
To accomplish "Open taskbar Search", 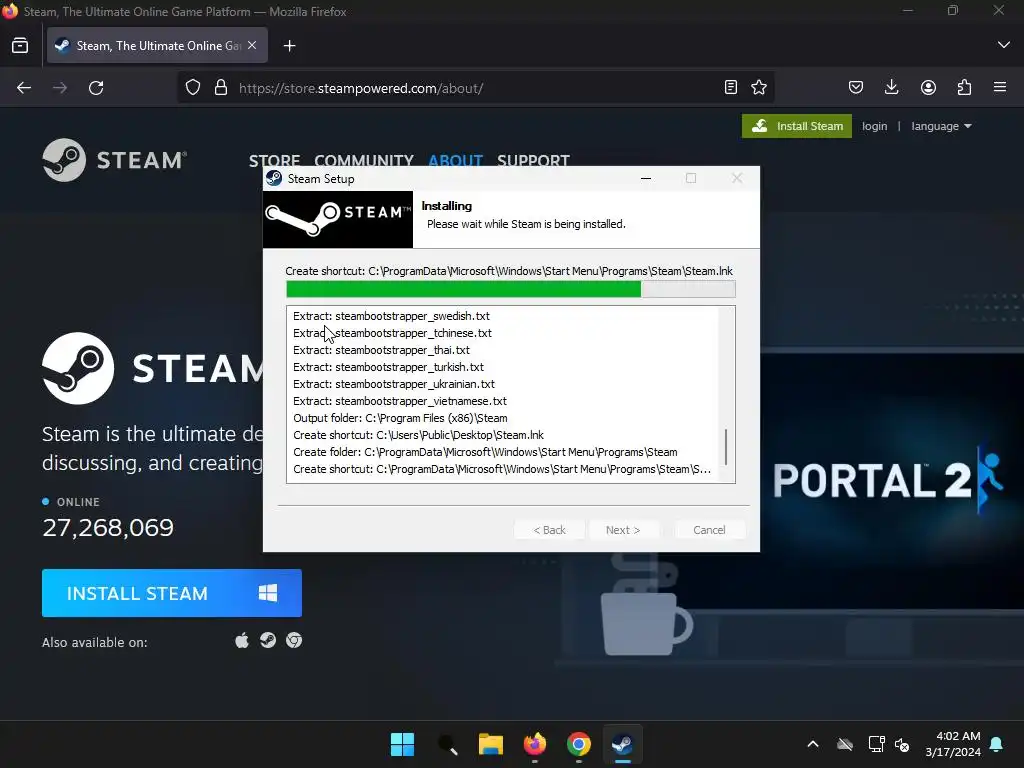I will 447,744.
